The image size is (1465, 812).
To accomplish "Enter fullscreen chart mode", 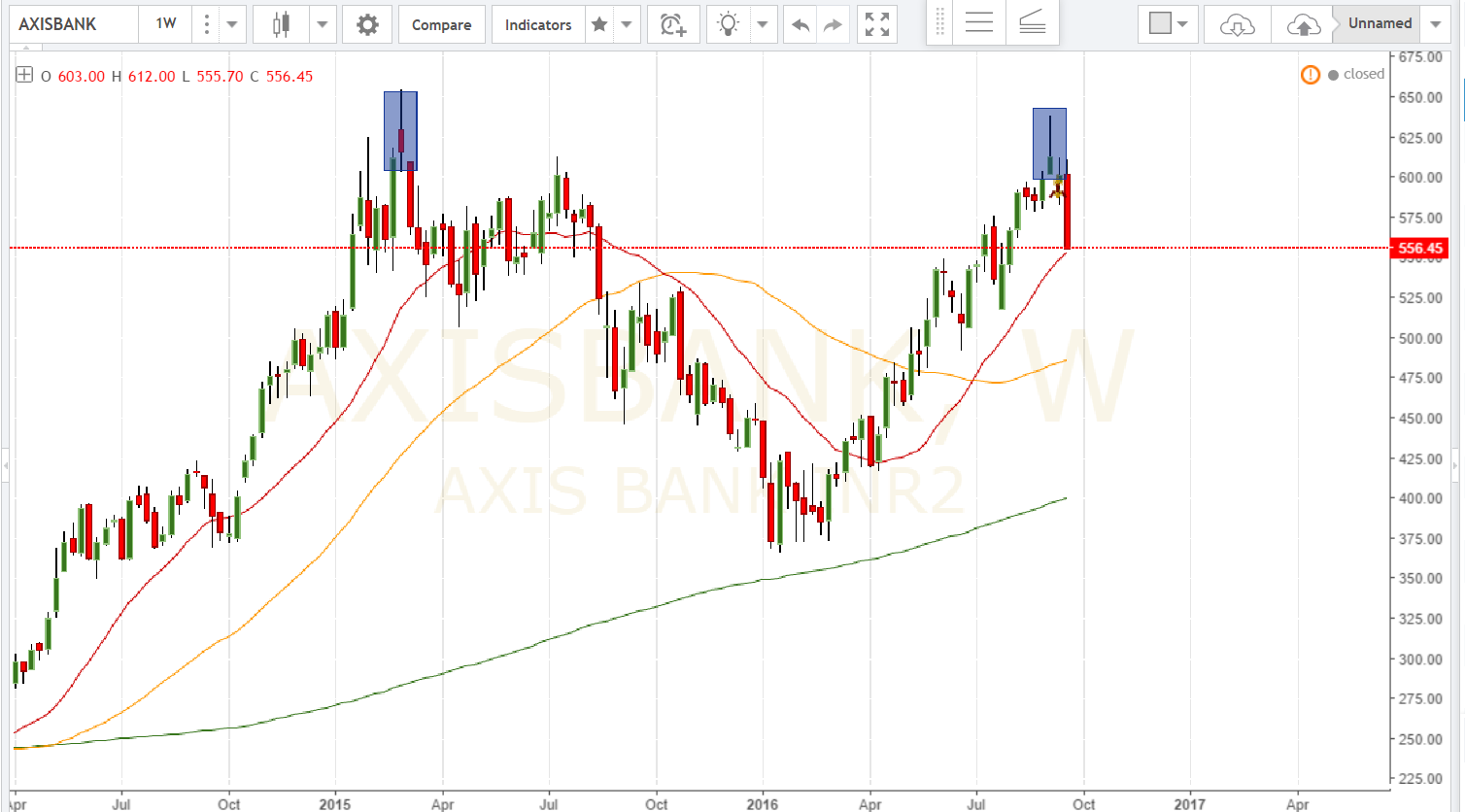I will click(877, 24).
